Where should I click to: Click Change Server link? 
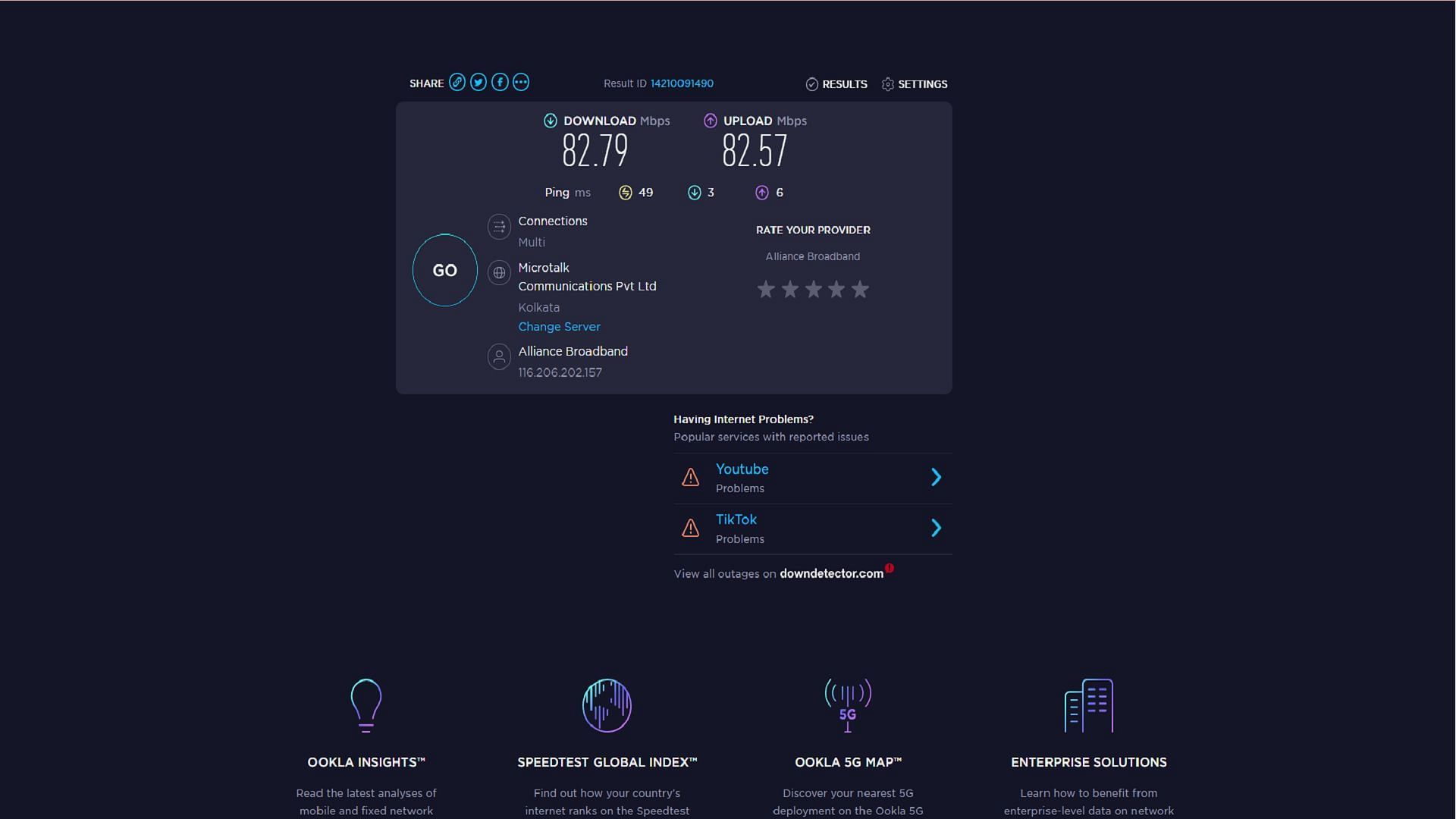[558, 326]
